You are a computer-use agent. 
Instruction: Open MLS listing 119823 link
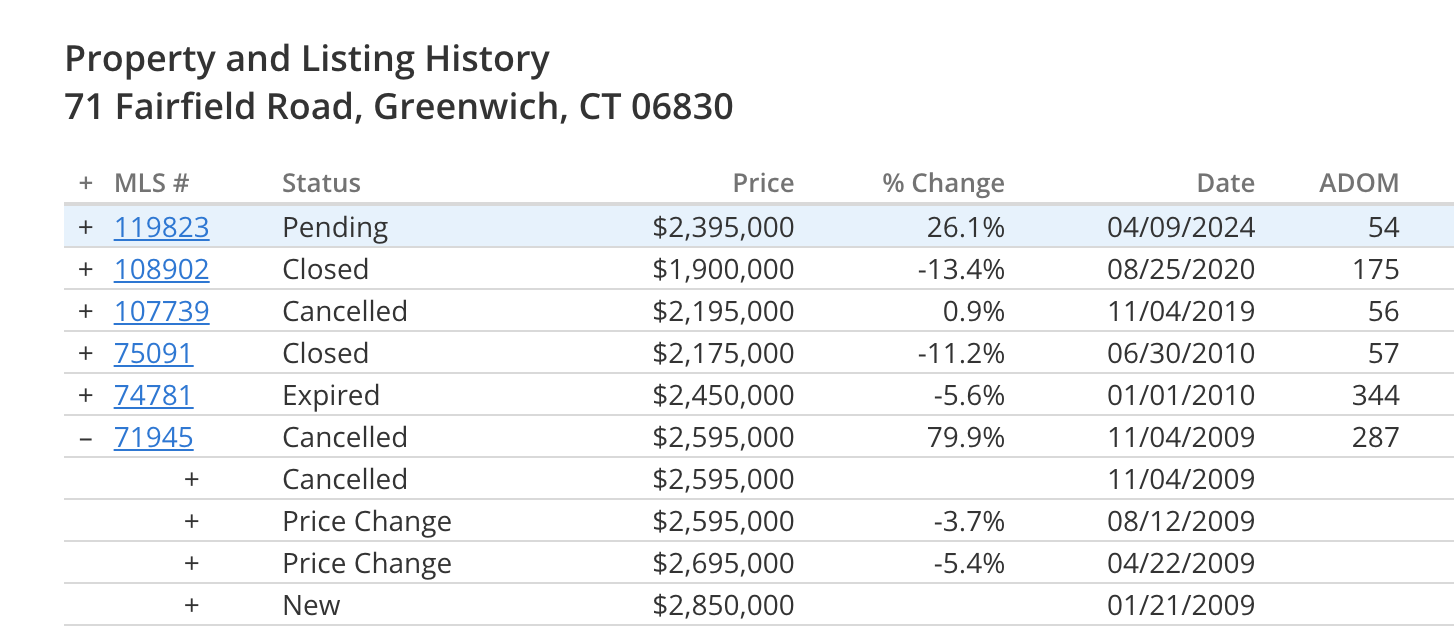pyautogui.click(x=162, y=228)
